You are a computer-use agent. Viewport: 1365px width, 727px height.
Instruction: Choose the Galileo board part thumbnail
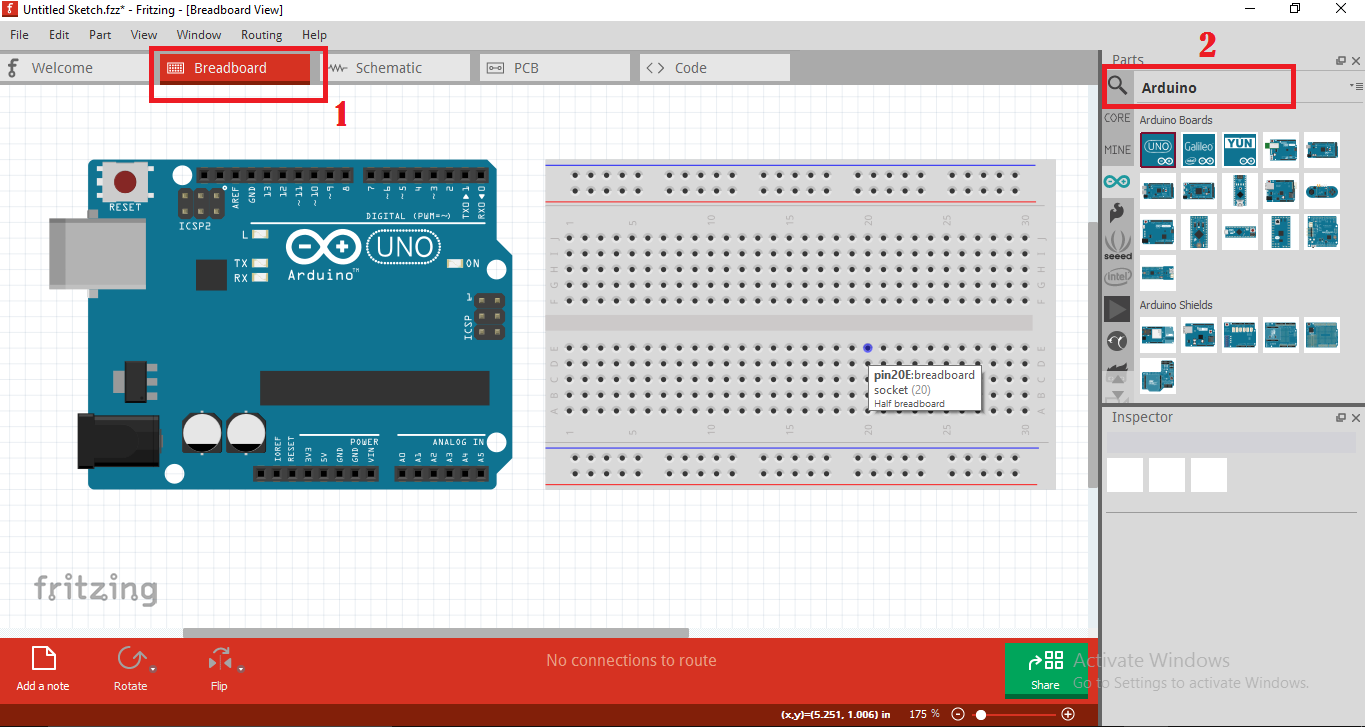1199,149
